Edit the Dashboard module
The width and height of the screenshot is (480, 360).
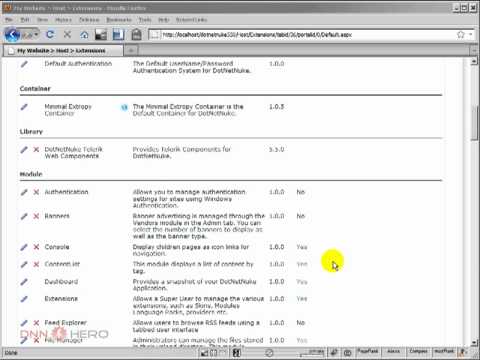click(x=24, y=282)
